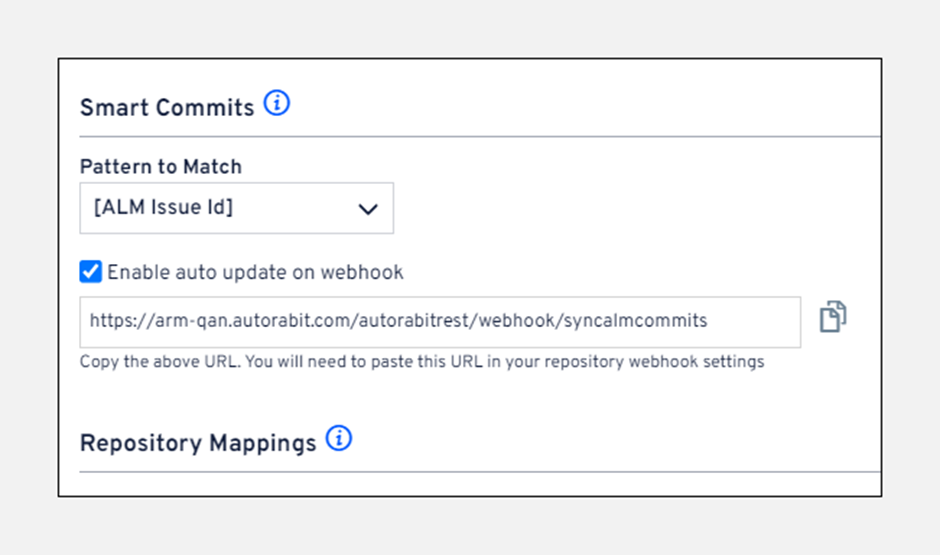940x555 pixels.
Task: Click the 'Copy the above URL' helper text
Action: [150, 362]
